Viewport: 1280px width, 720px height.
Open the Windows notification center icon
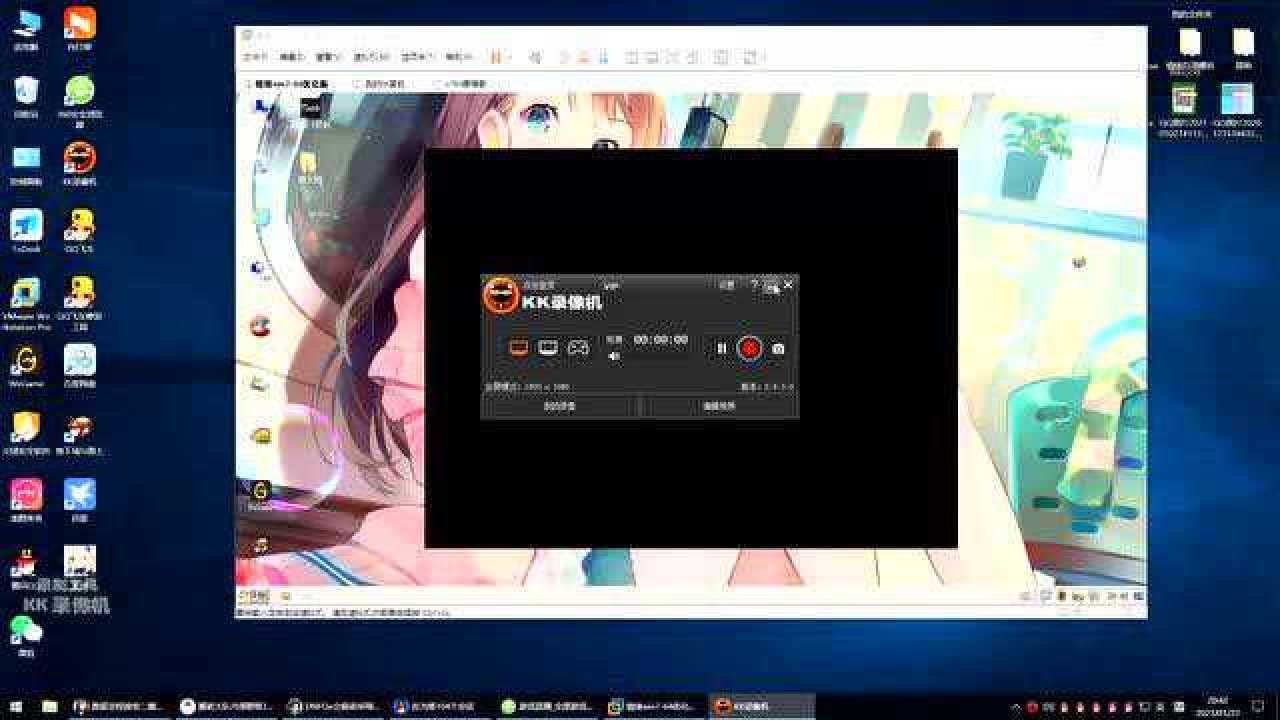tap(1259, 706)
